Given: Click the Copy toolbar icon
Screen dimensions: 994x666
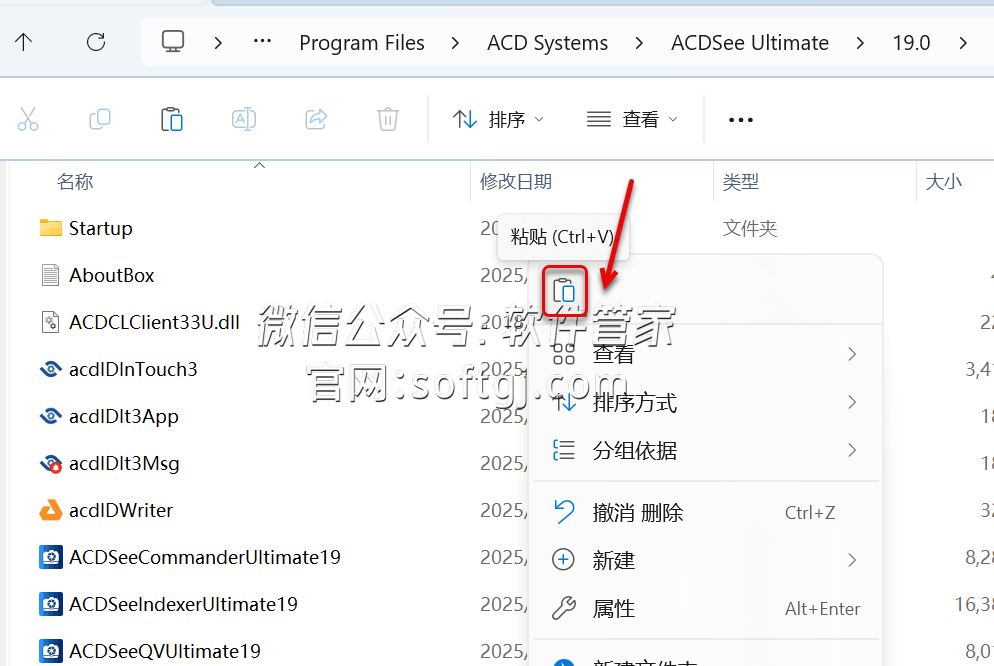Looking at the screenshot, I should (100, 119).
